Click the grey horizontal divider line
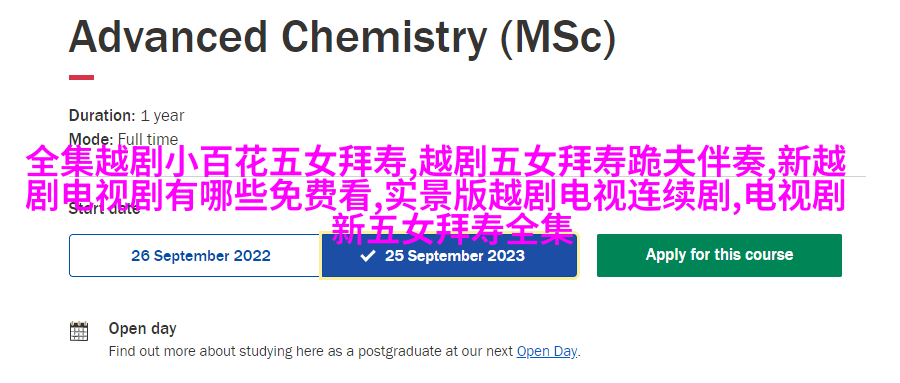Image resolution: width=900 pixels, height=383 pixels. pos(855,177)
